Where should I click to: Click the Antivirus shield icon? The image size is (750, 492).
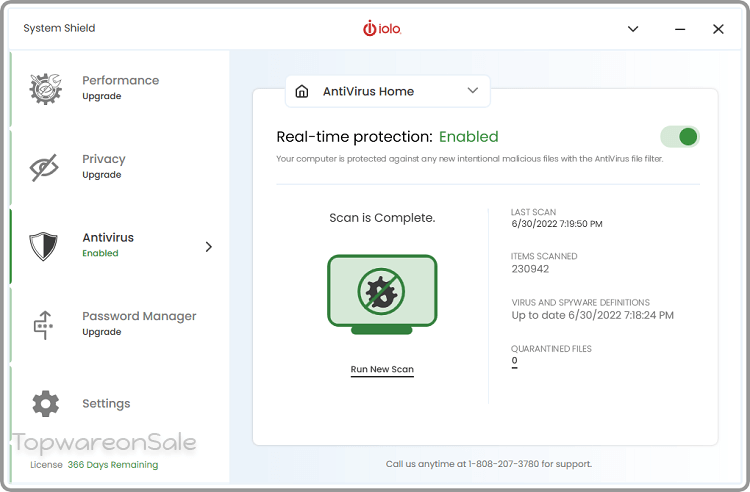click(x=44, y=246)
